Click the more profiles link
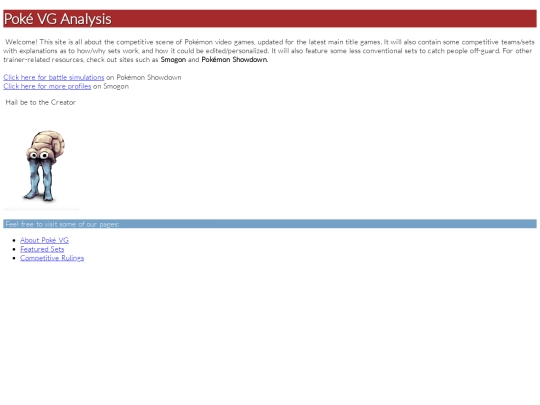540x405 pixels. [x=47, y=86]
